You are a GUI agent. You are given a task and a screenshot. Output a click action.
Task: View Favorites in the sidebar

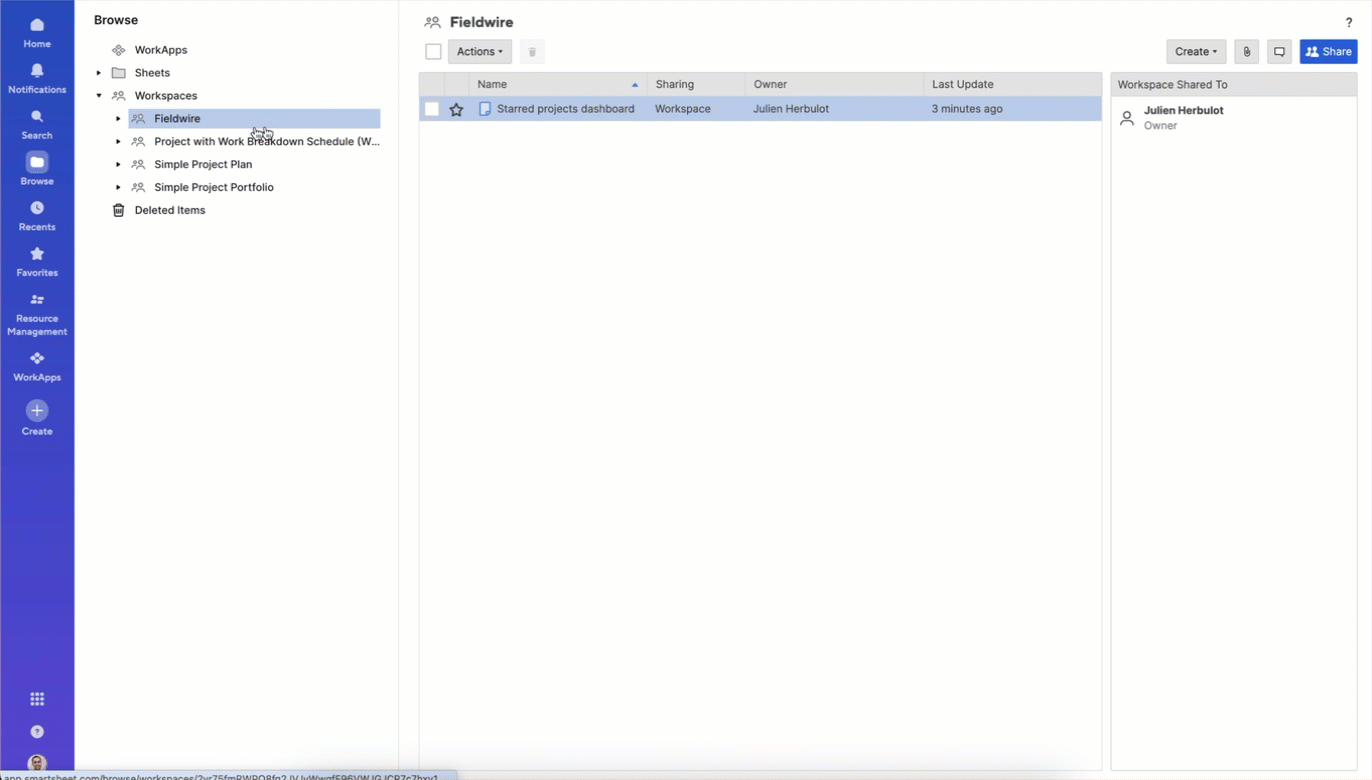coord(37,260)
